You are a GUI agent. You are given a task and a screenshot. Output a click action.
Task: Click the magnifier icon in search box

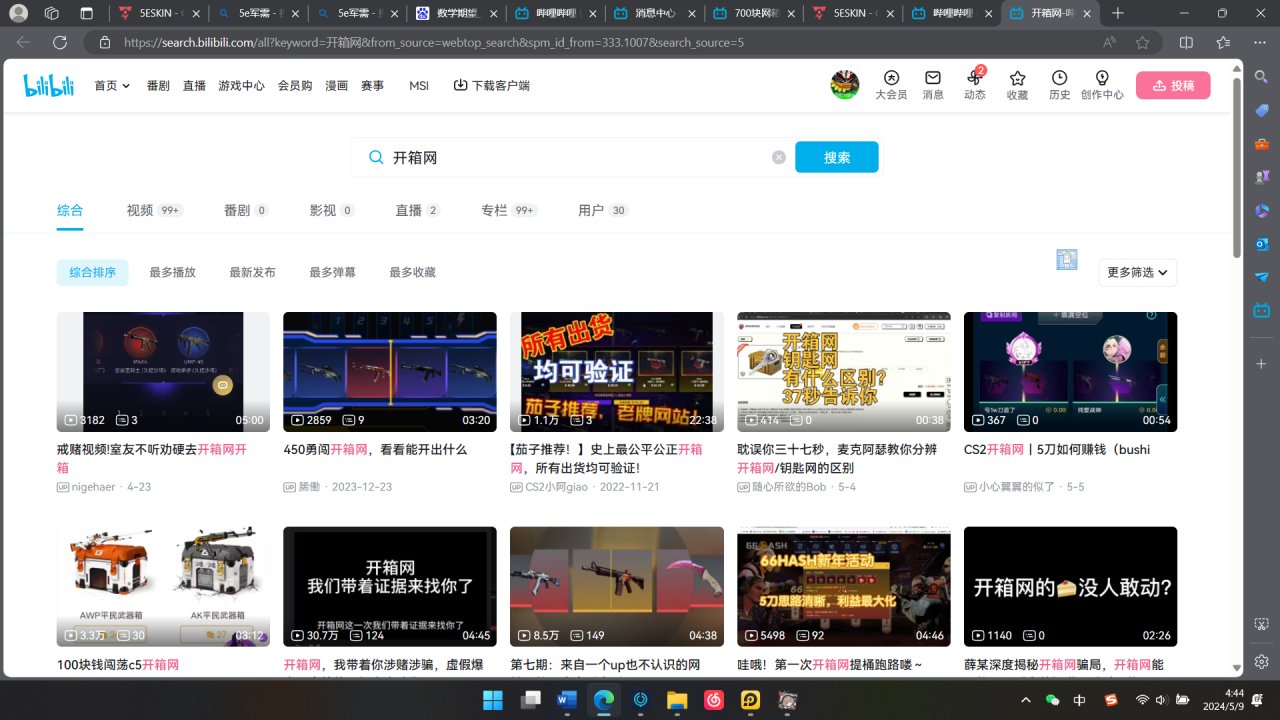pos(376,157)
